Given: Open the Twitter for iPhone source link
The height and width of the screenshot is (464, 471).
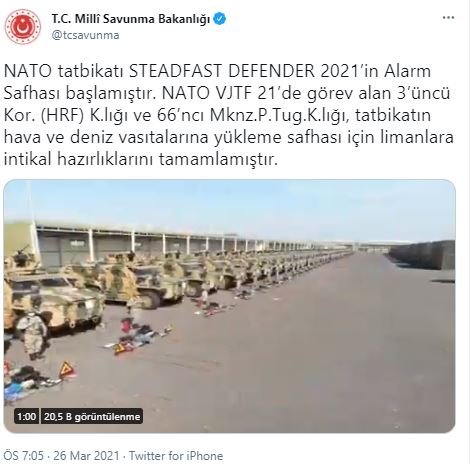Looking at the screenshot, I should (176, 455).
